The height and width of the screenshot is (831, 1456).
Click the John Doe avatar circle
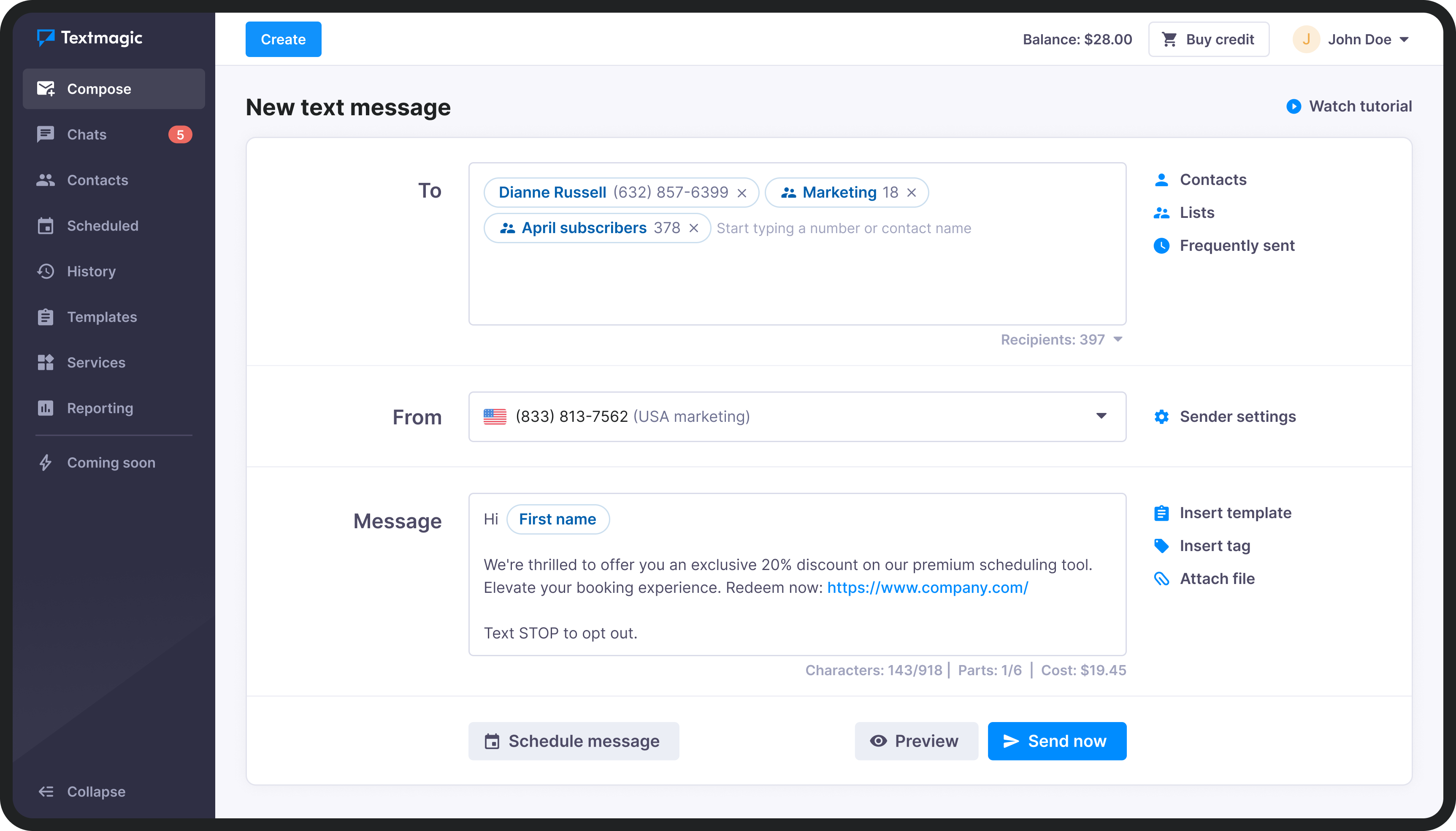click(1306, 39)
